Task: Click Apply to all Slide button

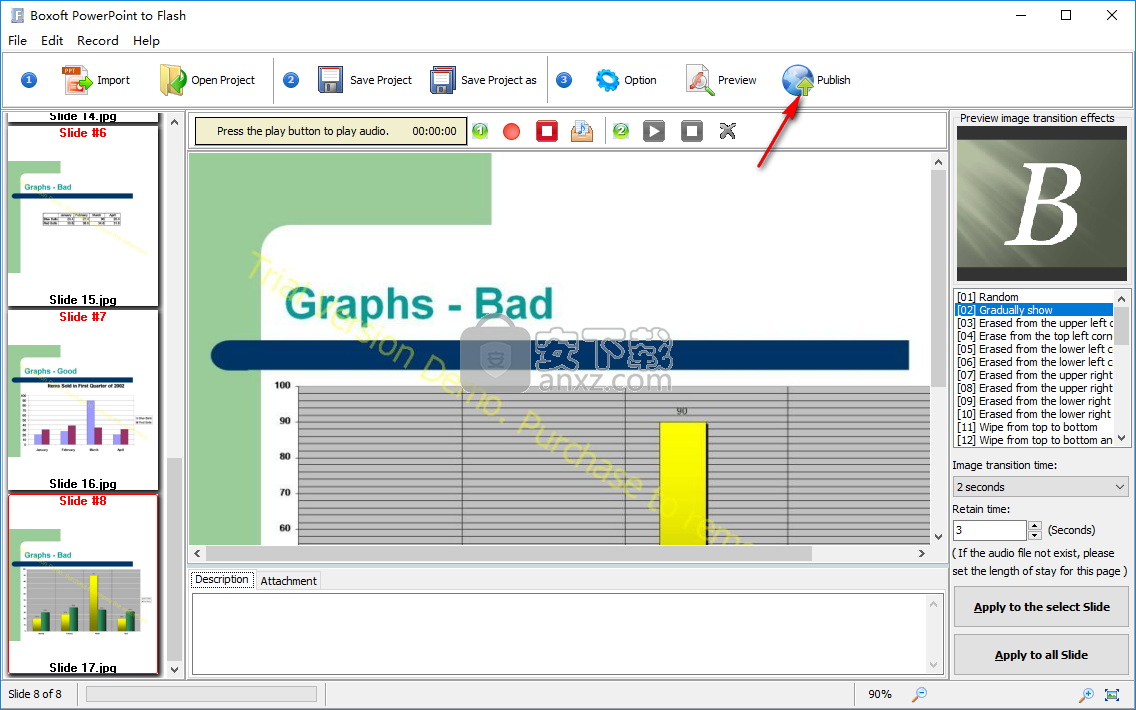Action: coord(1041,655)
